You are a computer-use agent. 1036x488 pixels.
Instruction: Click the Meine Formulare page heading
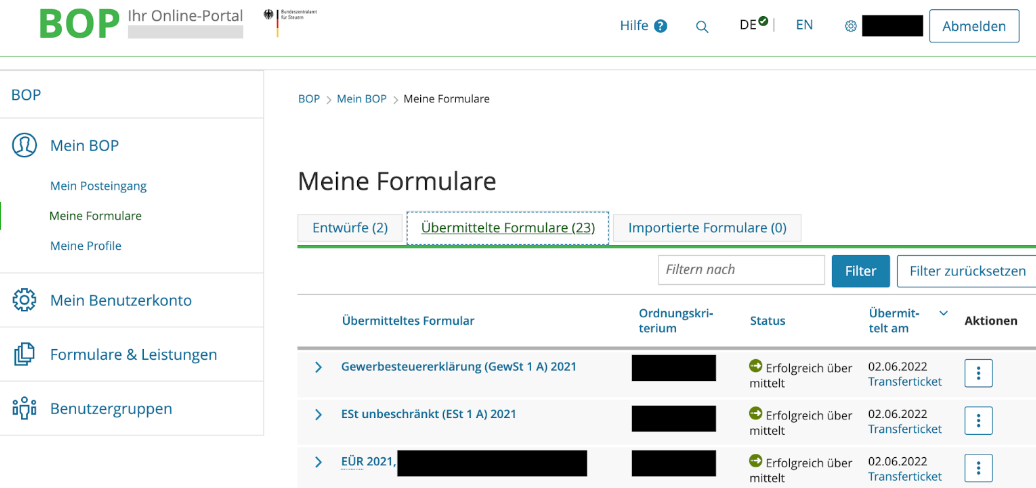tap(396, 181)
